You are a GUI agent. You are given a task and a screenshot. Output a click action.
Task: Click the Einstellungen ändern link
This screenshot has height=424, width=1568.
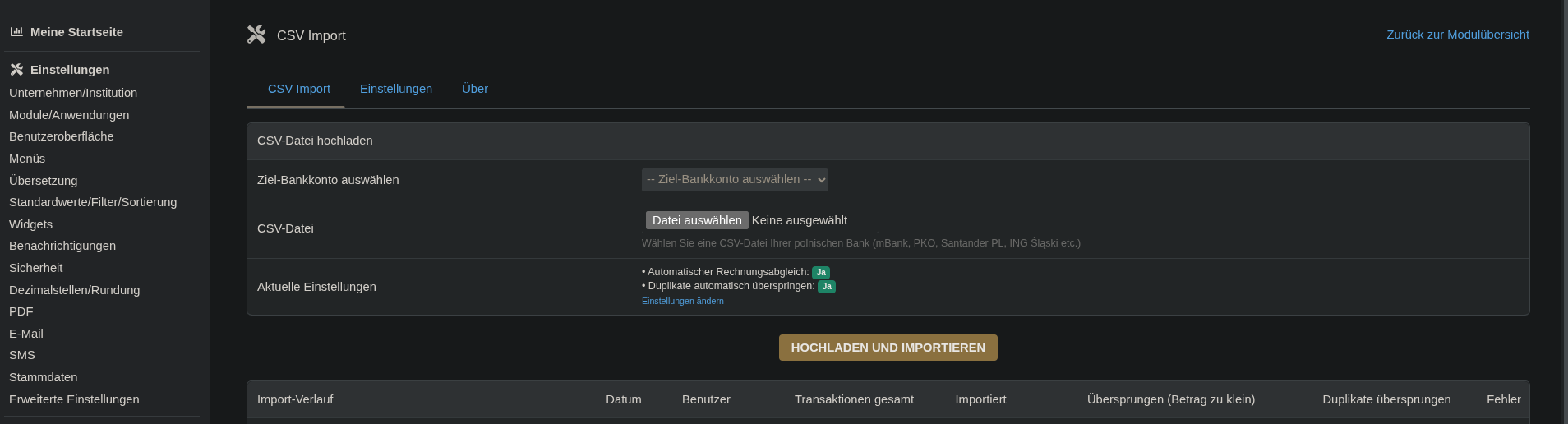(x=682, y=302)
